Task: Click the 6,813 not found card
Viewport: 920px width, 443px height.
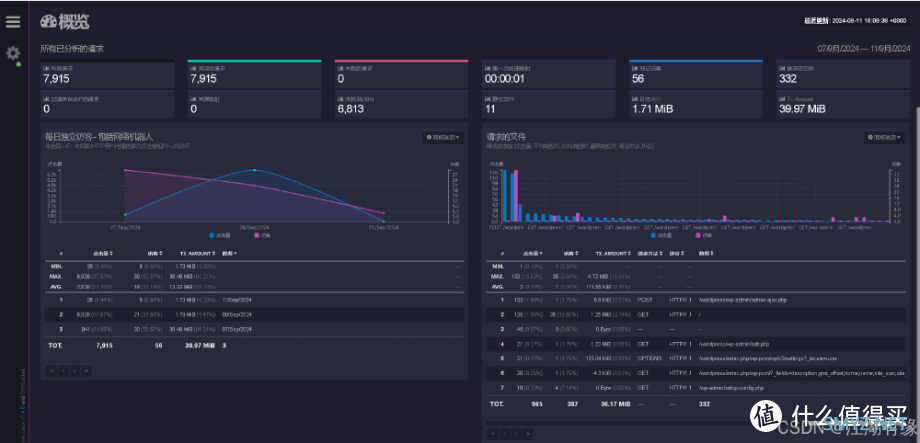Action: click(x=401, y=104)
